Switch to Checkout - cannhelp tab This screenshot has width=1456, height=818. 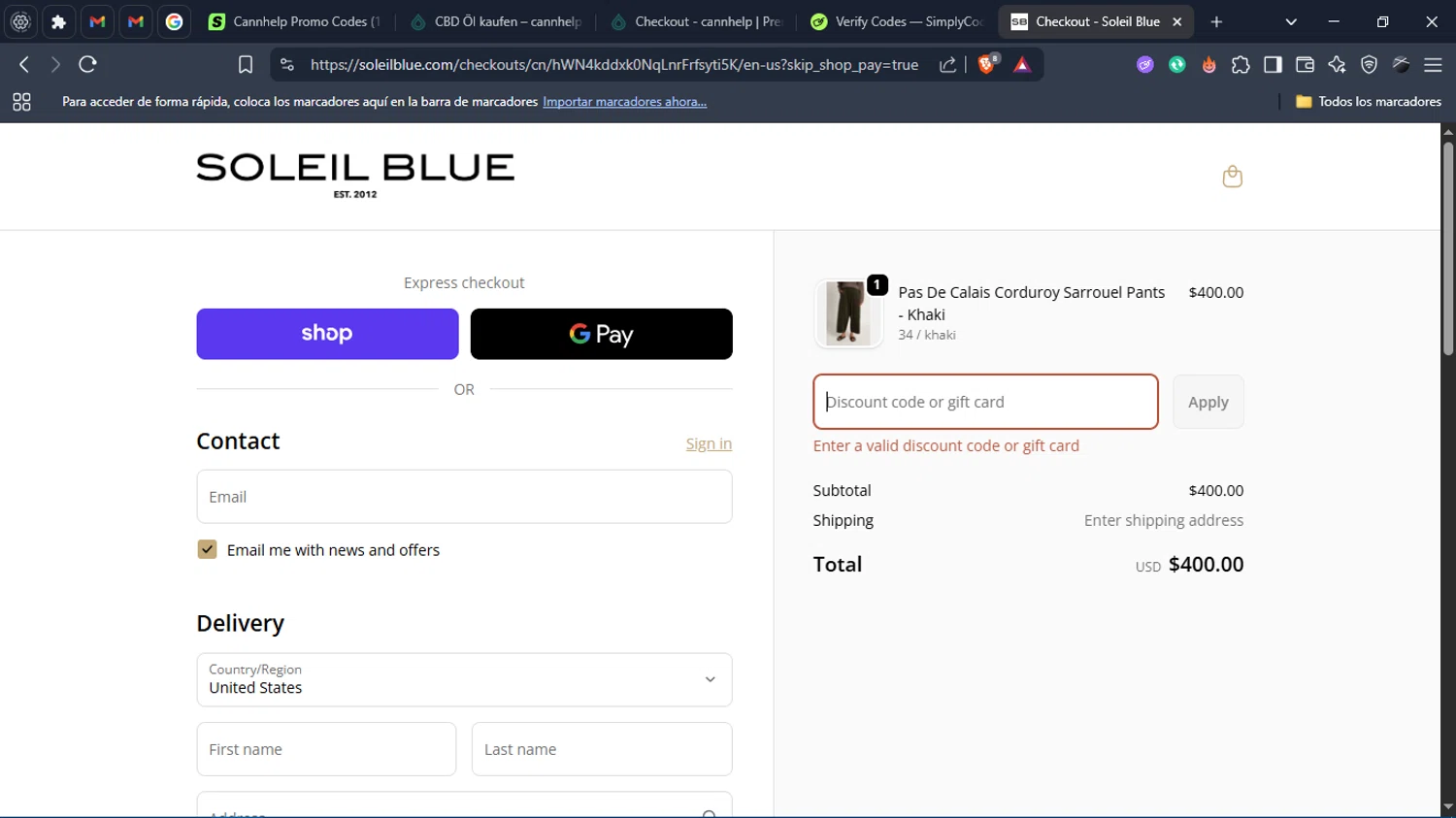click(x=697, y=21)
